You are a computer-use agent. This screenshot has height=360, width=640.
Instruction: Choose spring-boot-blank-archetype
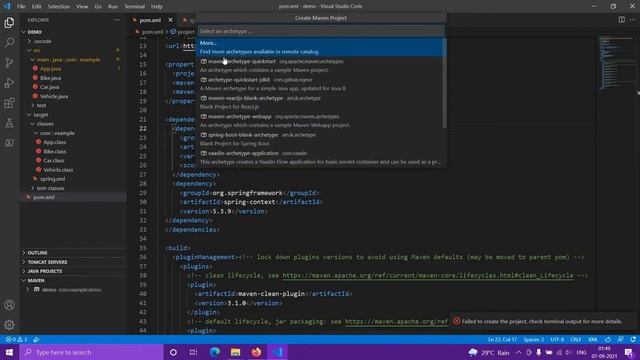pyautogui.click(x=320, y=139)
